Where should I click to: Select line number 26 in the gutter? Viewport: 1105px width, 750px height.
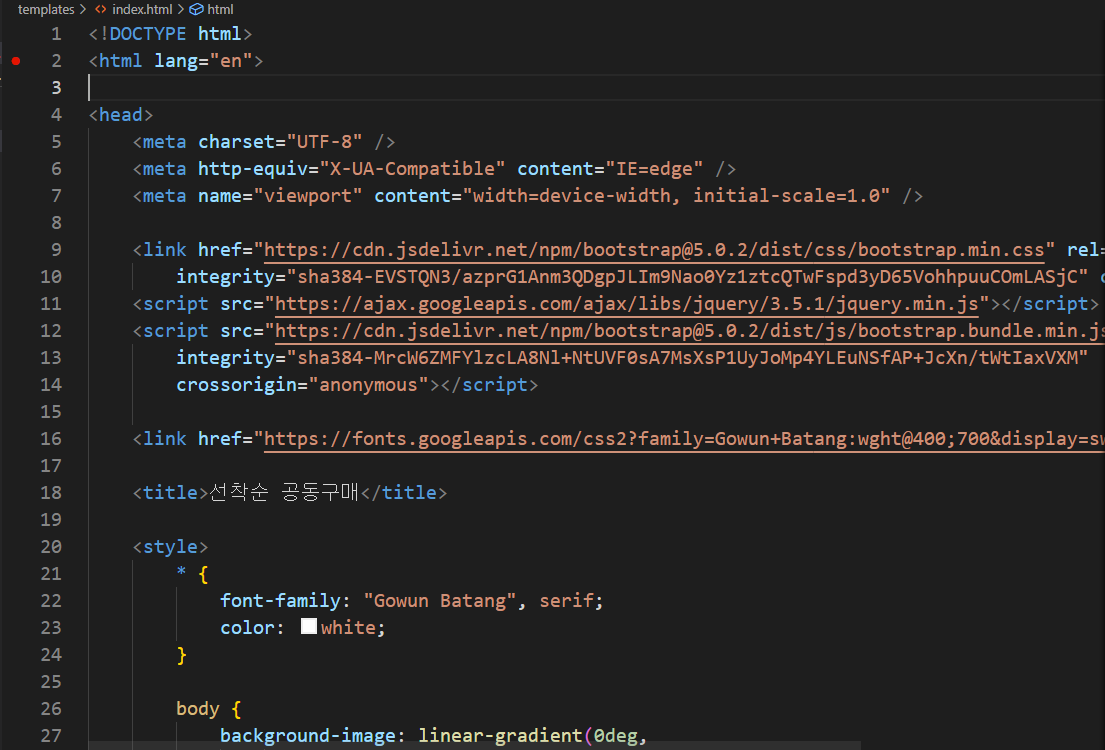click(51, 708)
